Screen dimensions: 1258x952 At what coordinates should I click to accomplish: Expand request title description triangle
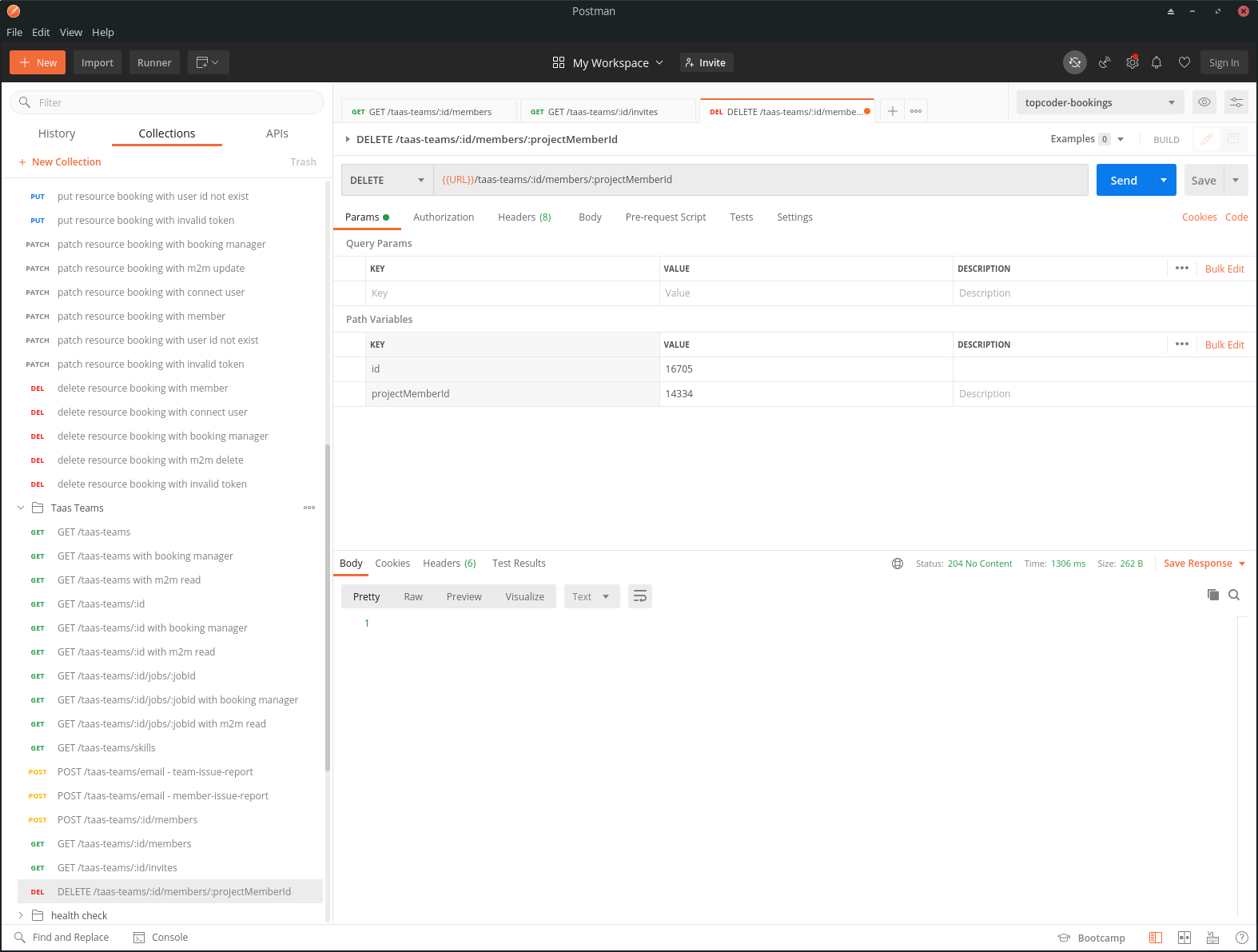point(348,139)
